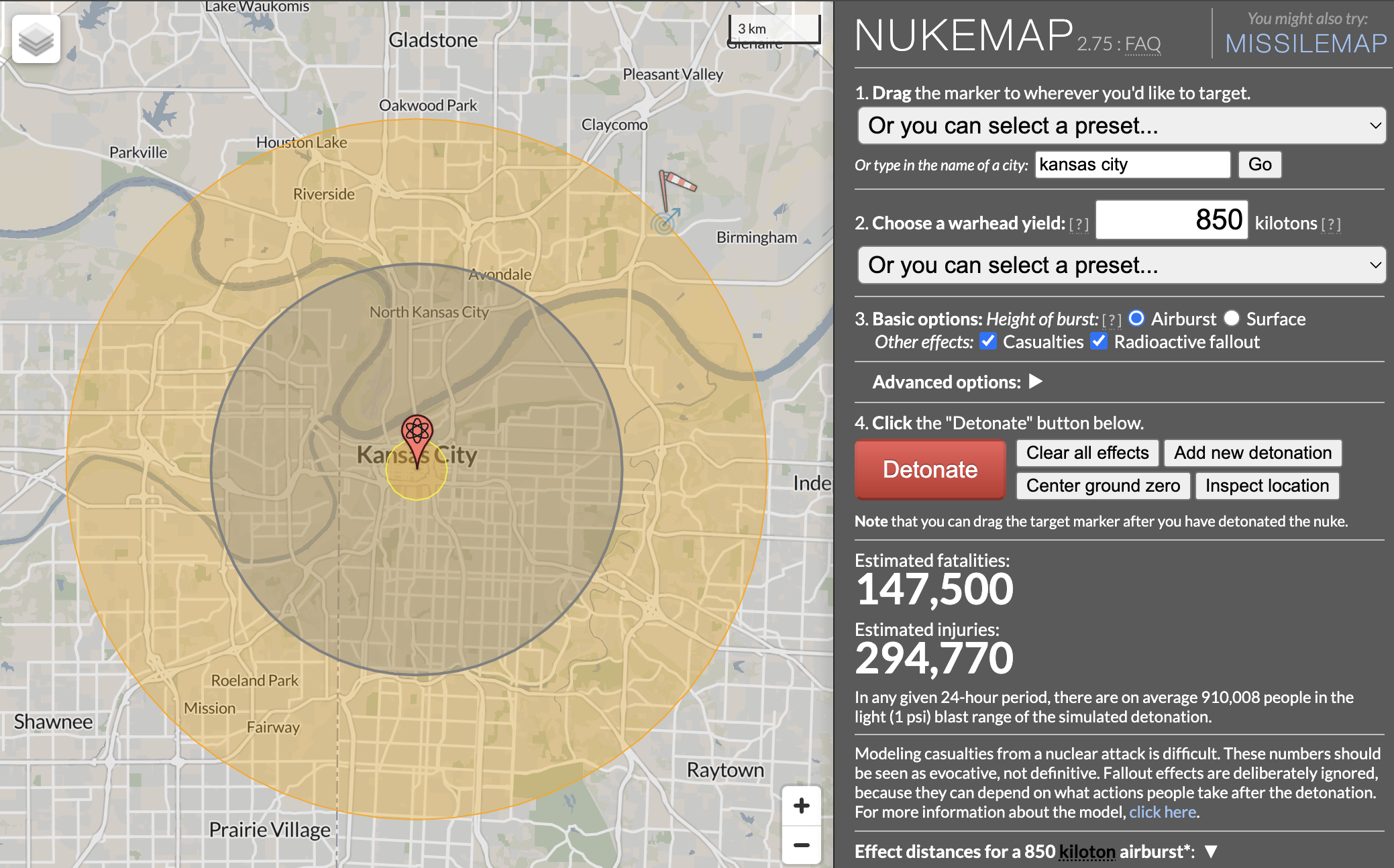Click the Houston Lake map label
This screenshot has height=868, width=1394.
302,142
